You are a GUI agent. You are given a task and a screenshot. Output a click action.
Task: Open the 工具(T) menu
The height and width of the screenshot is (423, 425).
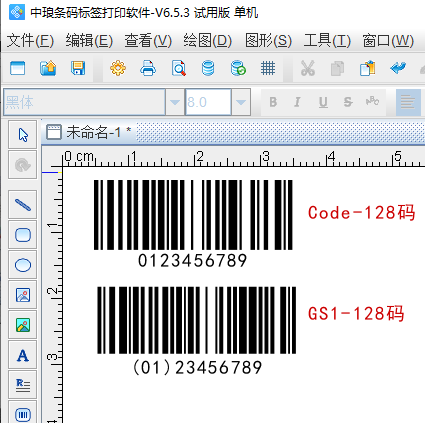[327, 41]
